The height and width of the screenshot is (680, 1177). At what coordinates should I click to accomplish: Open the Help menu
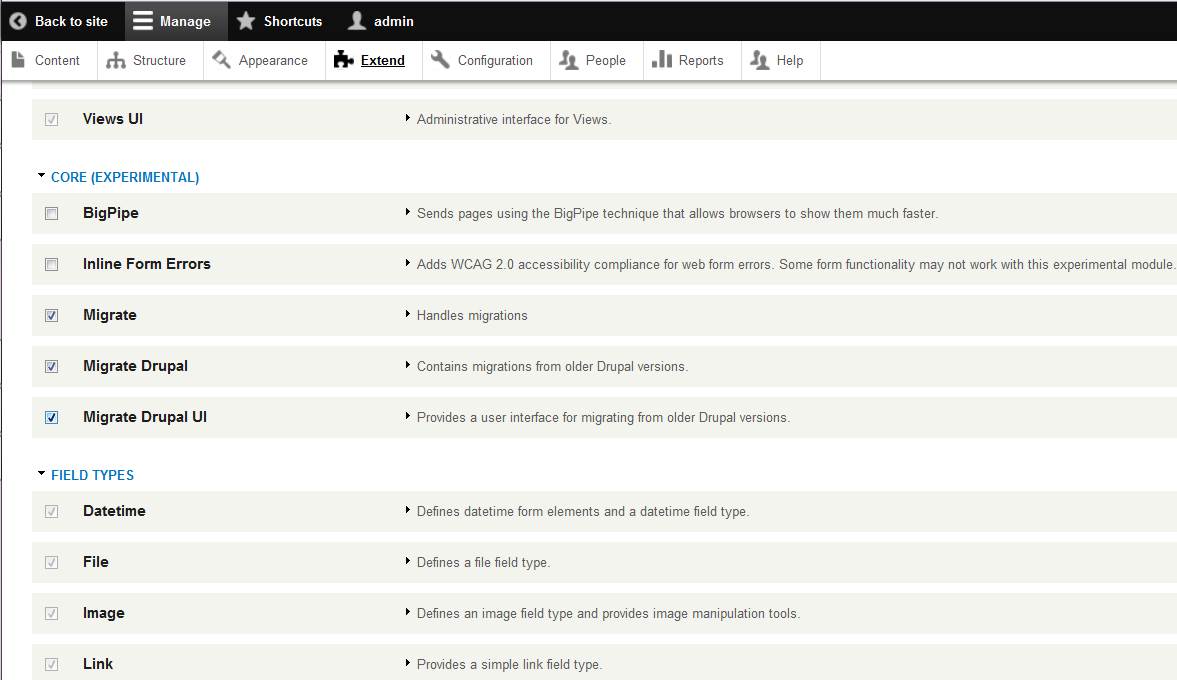click(x=781, y=60)
